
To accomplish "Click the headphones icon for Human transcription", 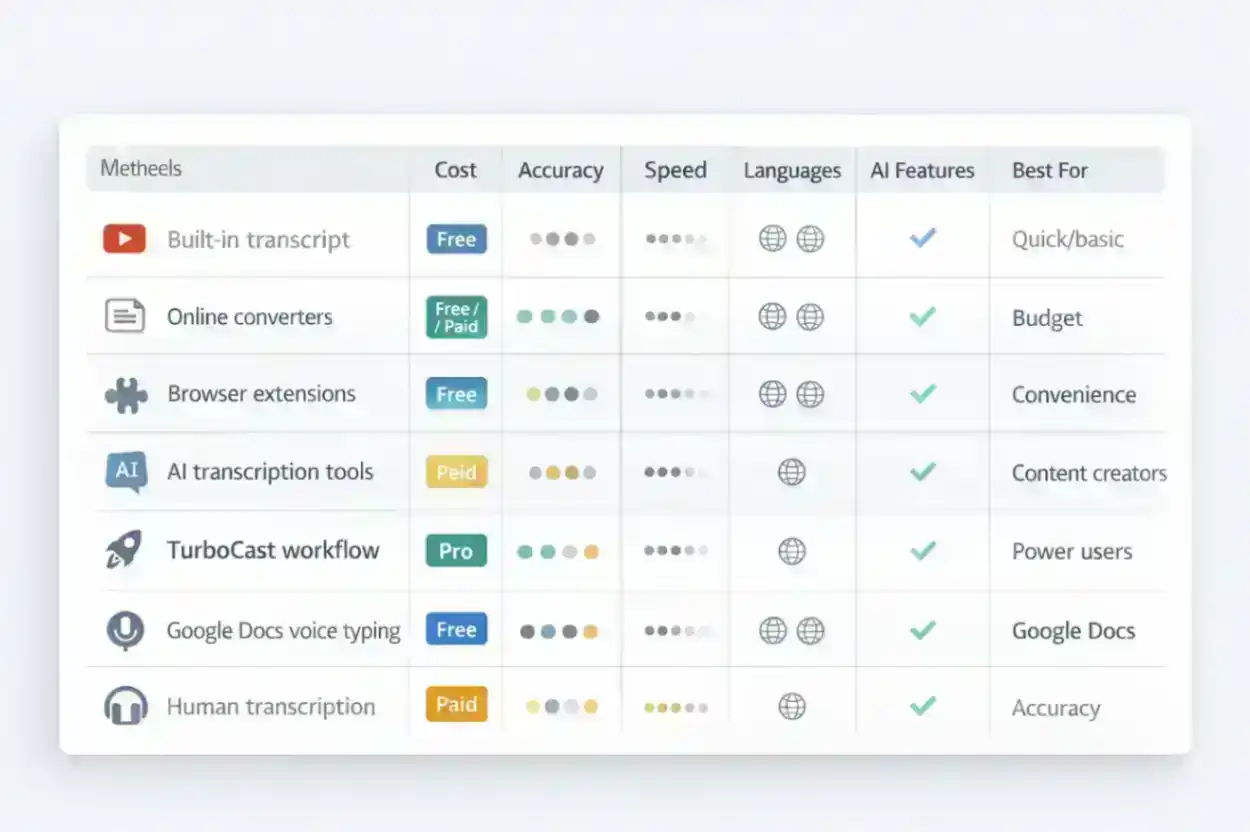I will tap(125, 706).
